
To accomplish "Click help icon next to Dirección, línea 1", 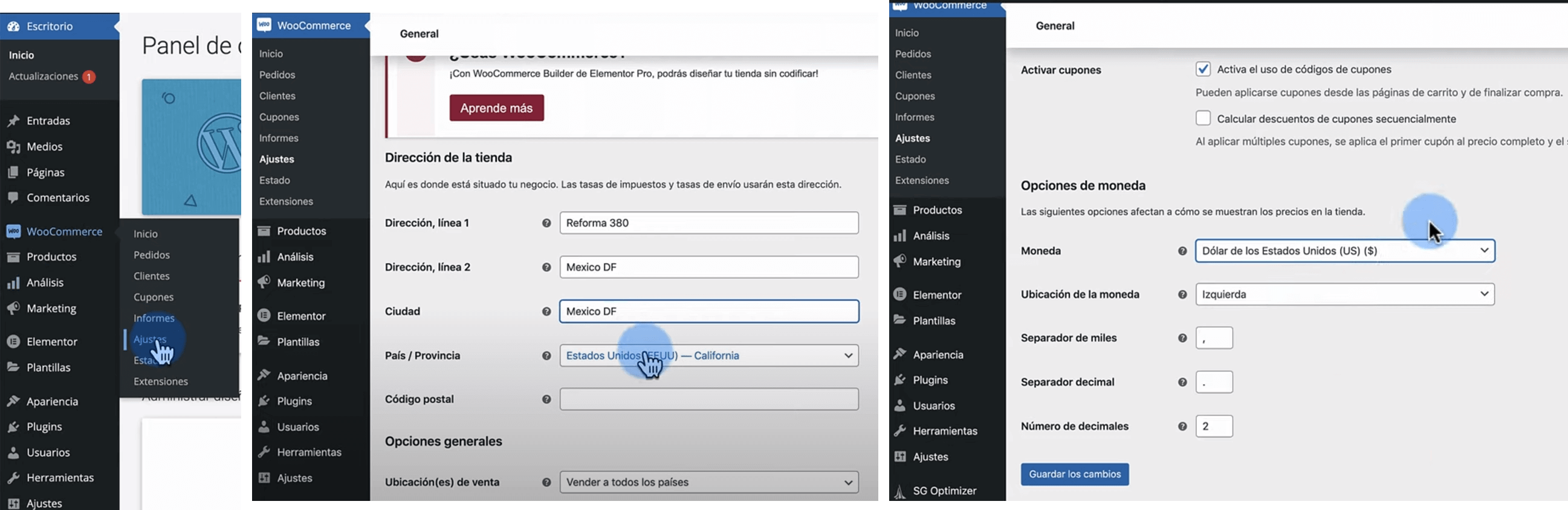I will [x=546, y=224].
